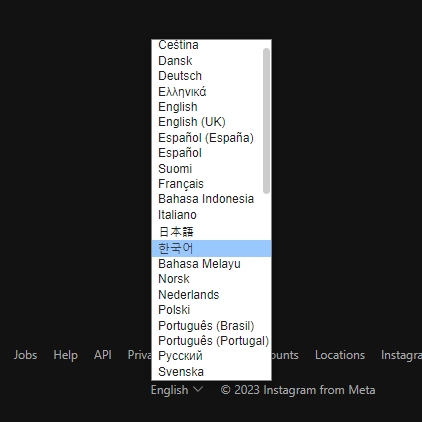Choose highlighted 한국어 option
The width and height of the screenshot is (422, 422).
[x=211, y=248]
